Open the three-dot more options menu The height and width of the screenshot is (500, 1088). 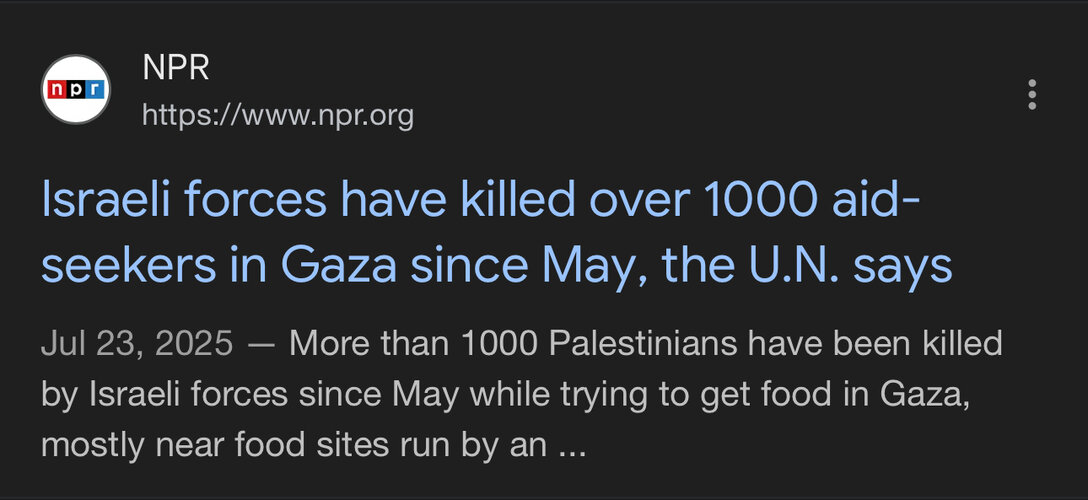1032,94
